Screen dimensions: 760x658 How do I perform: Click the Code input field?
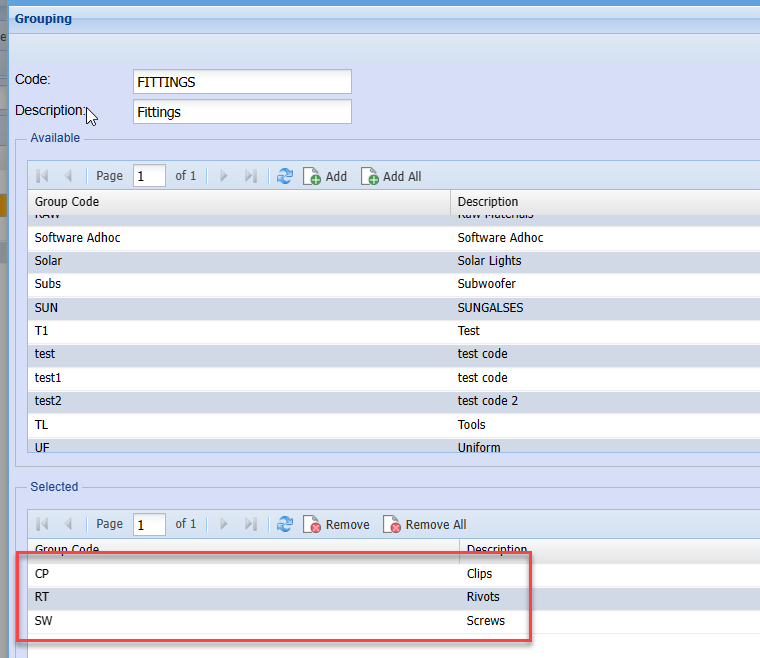242,81
